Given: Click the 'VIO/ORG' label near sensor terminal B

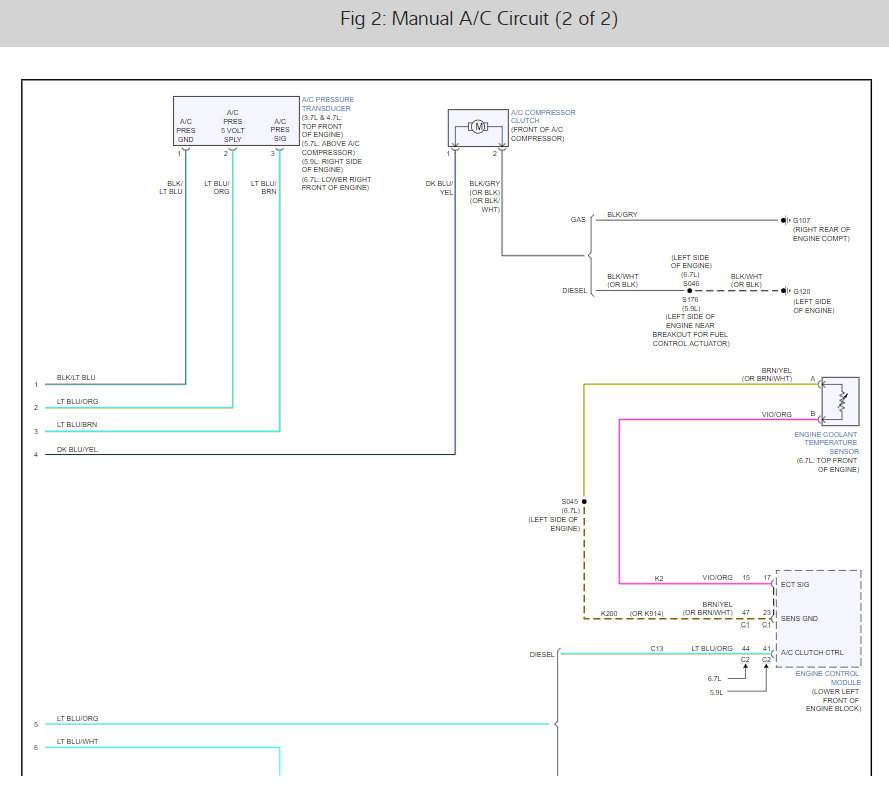Looking at the screenshot, I should point(776,414).
